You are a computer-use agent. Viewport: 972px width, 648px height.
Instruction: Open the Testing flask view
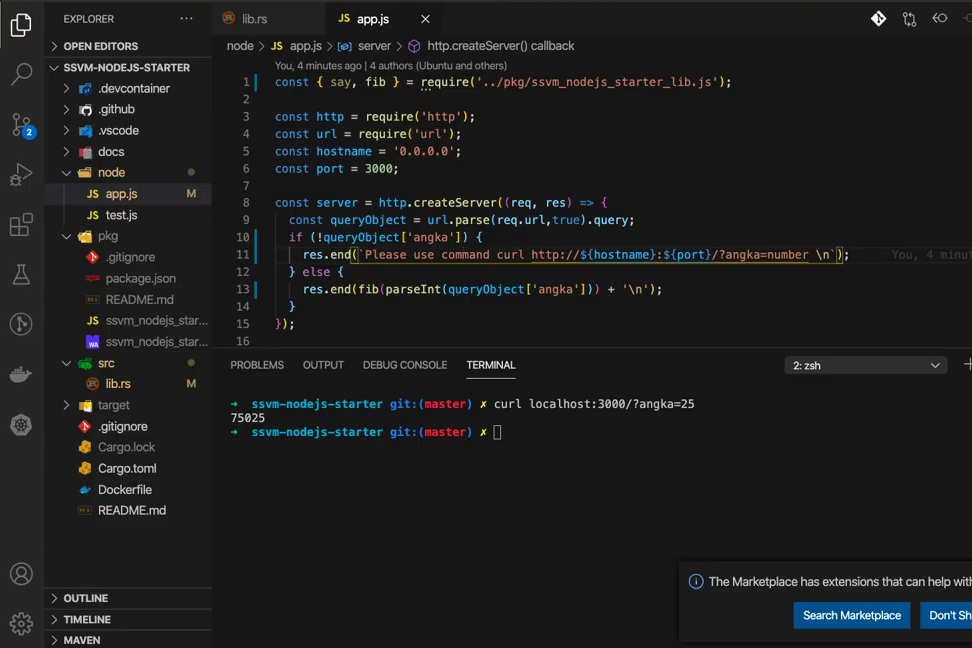(21, 274)
